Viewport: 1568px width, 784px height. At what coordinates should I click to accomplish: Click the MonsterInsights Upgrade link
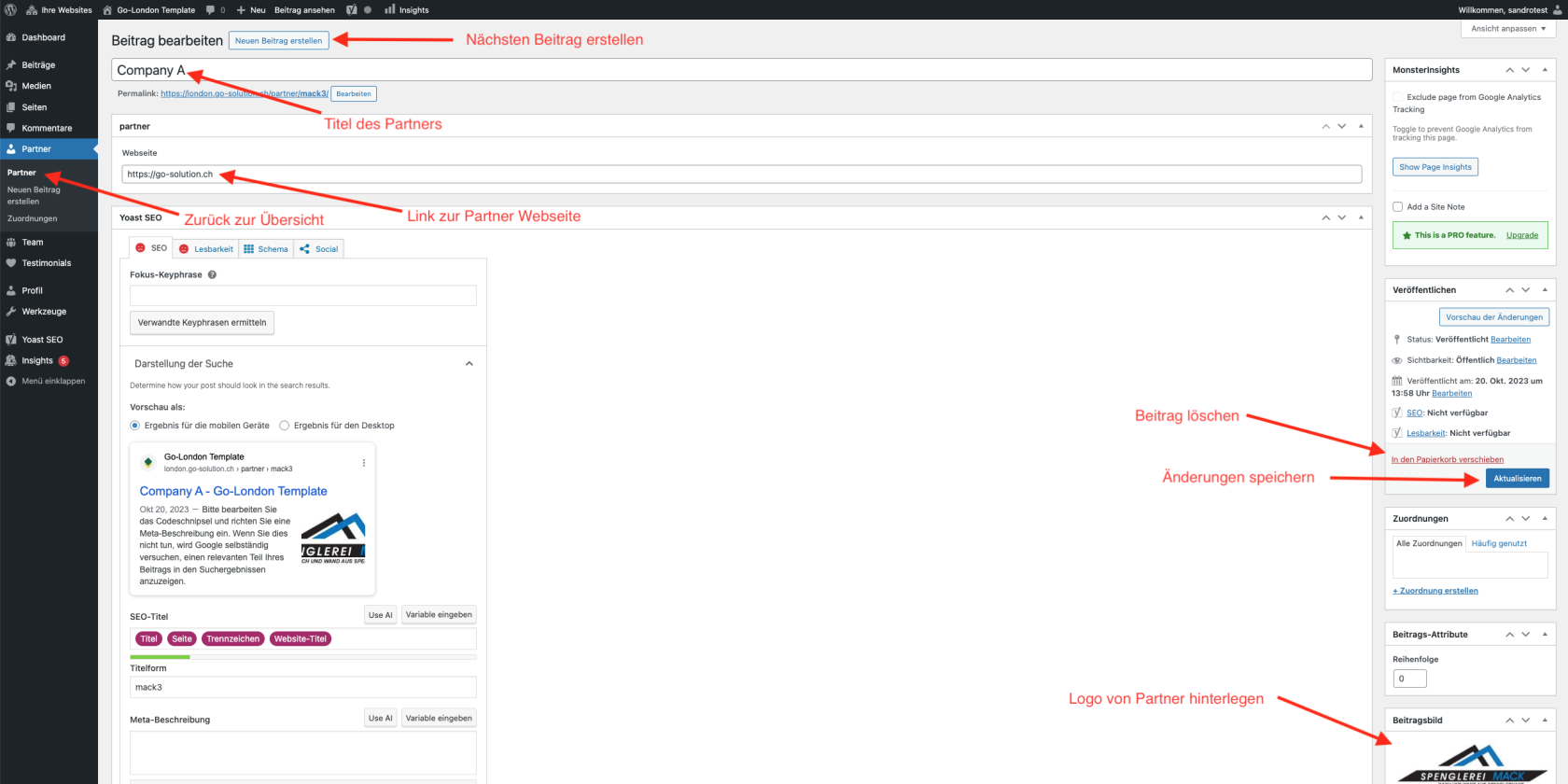(x=1522, y=235)
